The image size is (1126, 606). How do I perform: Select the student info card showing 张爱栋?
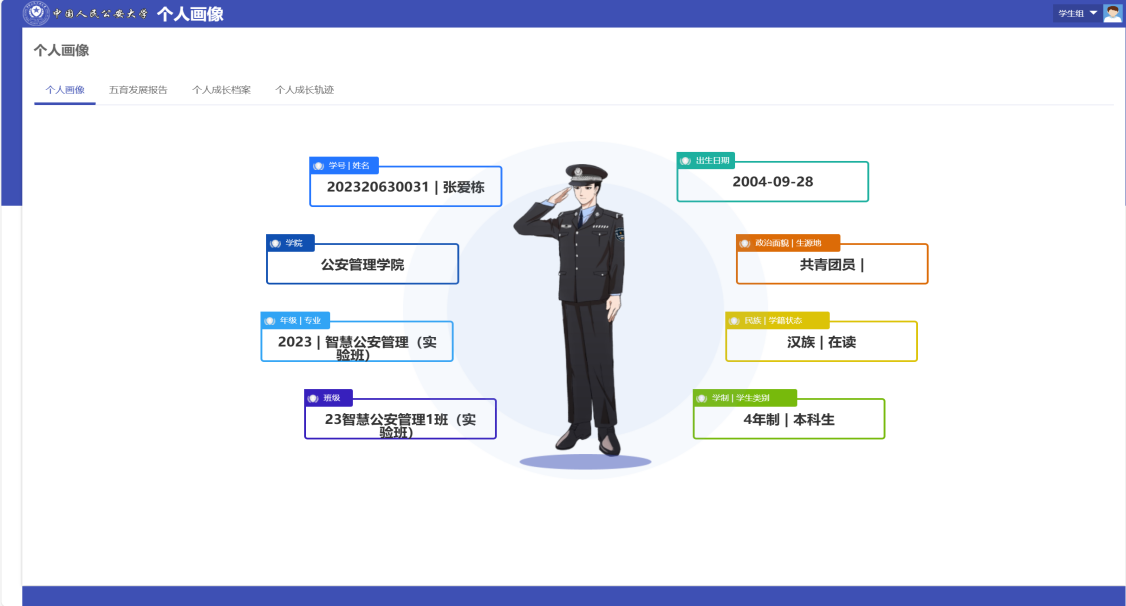[x=405, y=186]
